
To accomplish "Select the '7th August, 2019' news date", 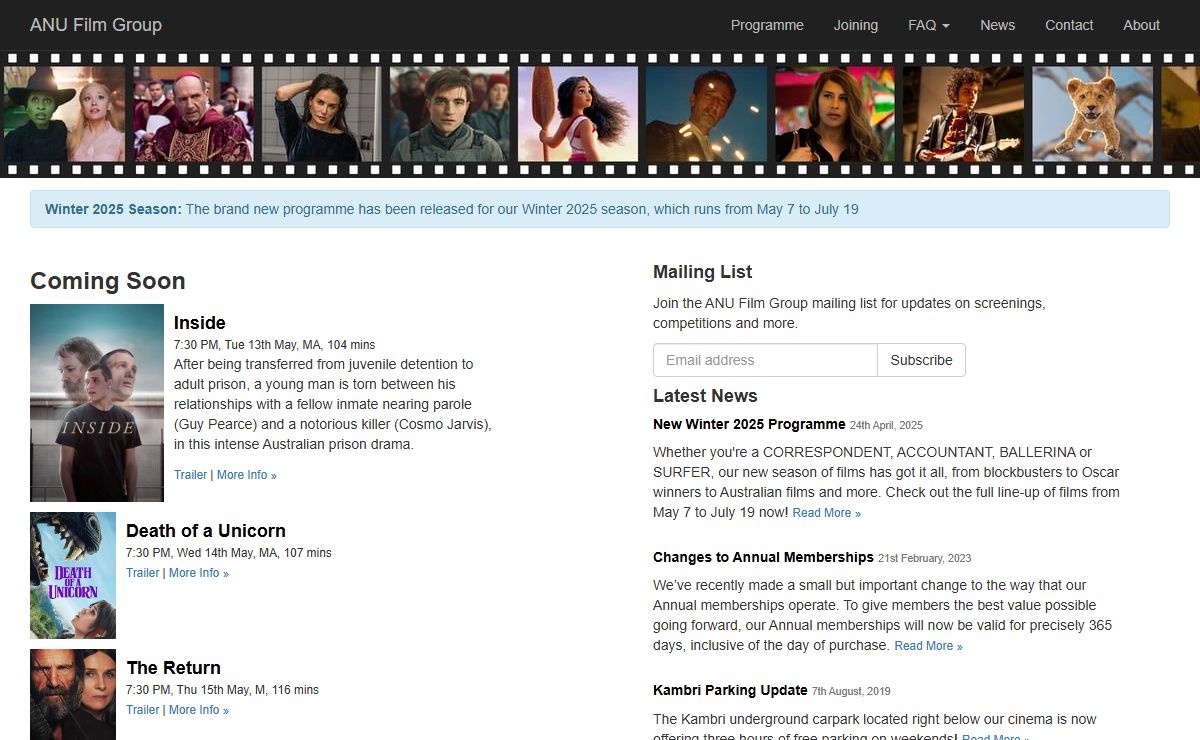I will (851, 691).
